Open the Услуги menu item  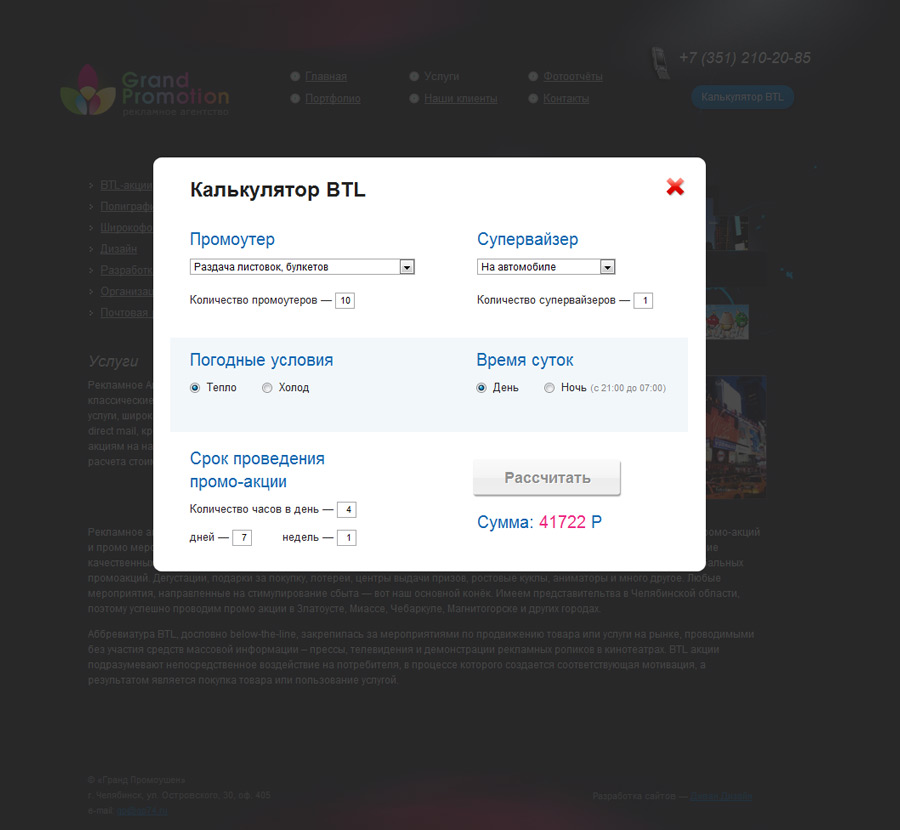441,76
